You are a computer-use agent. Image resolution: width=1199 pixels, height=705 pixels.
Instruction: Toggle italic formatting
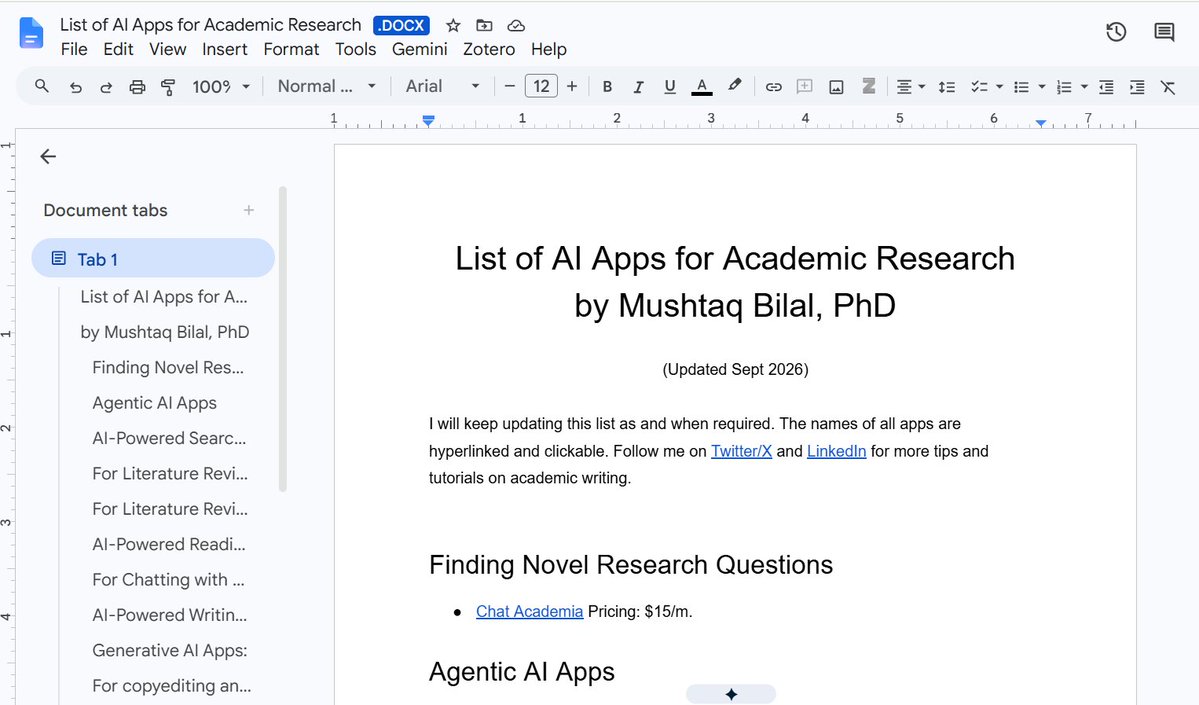tap(638, 87)
